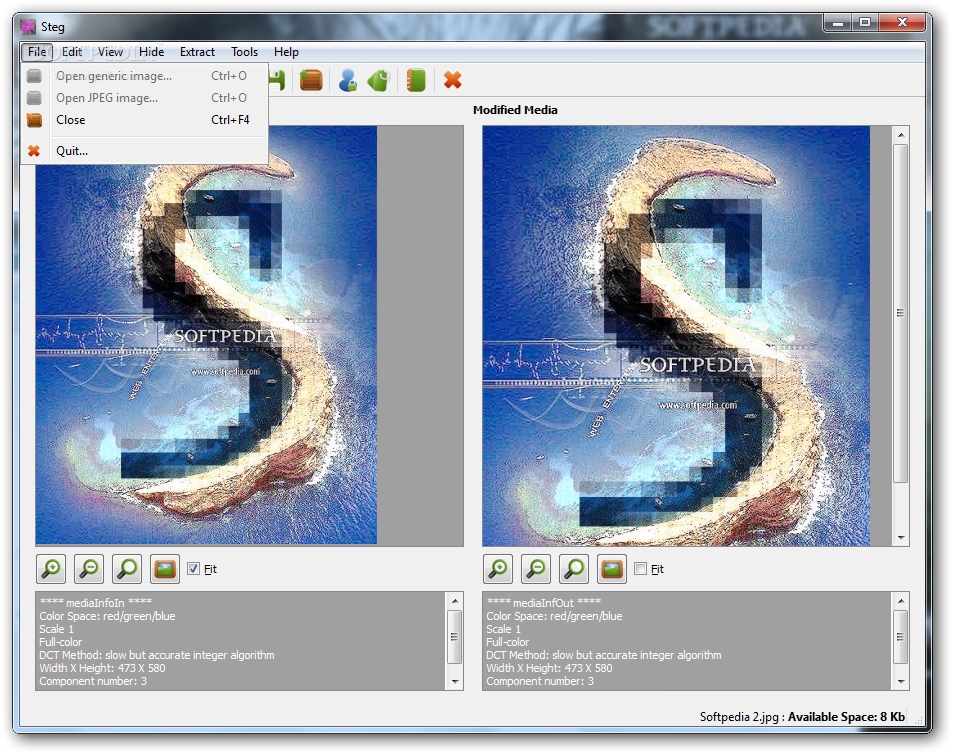The image size is (953, 754).
Task: Click the modified media vertical scrollbar thumb
Action: coord(901,313)
